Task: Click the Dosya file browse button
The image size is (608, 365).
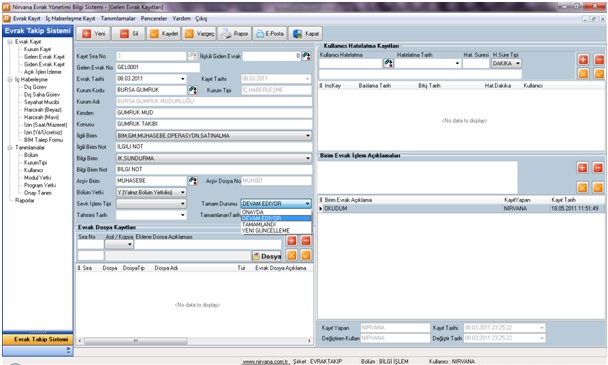Action: [x=267, y=256]
